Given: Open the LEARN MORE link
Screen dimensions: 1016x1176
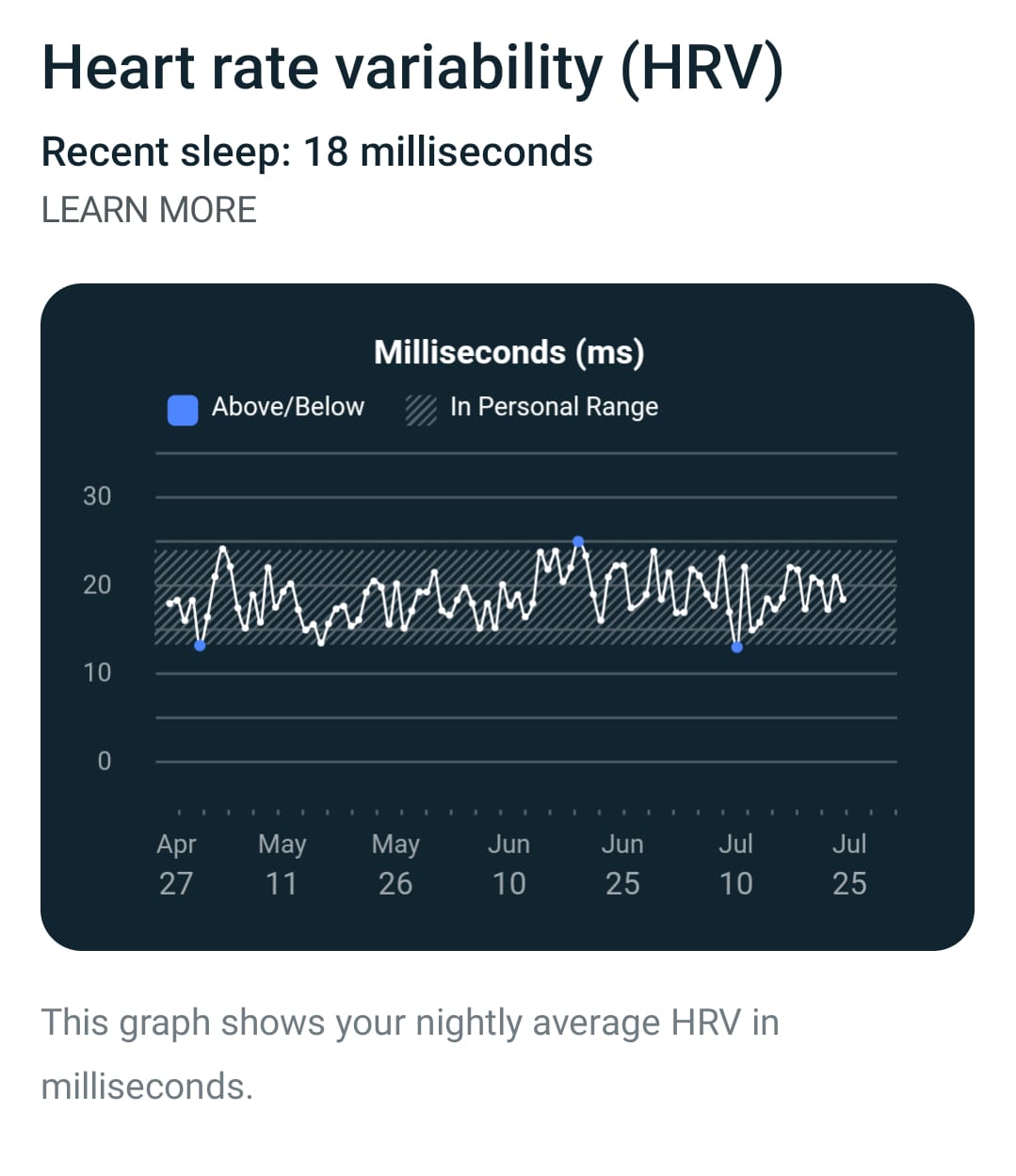Looking at the screenshot, I should coord(148,209).
